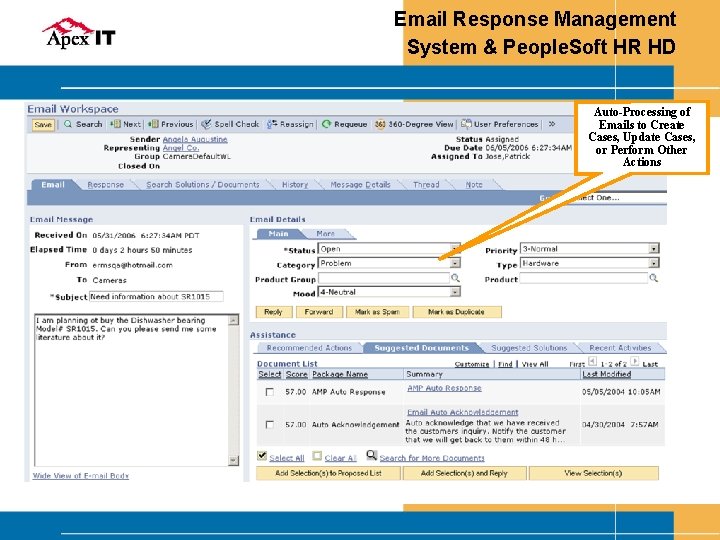The image size is (720, 540).
Task: Show more toolbar items via double chevron
Action: pos(552,124)
